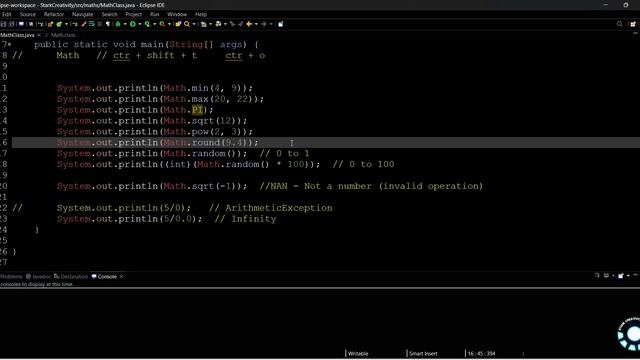
Task: Open the Project menu
Action: (133, 14)
